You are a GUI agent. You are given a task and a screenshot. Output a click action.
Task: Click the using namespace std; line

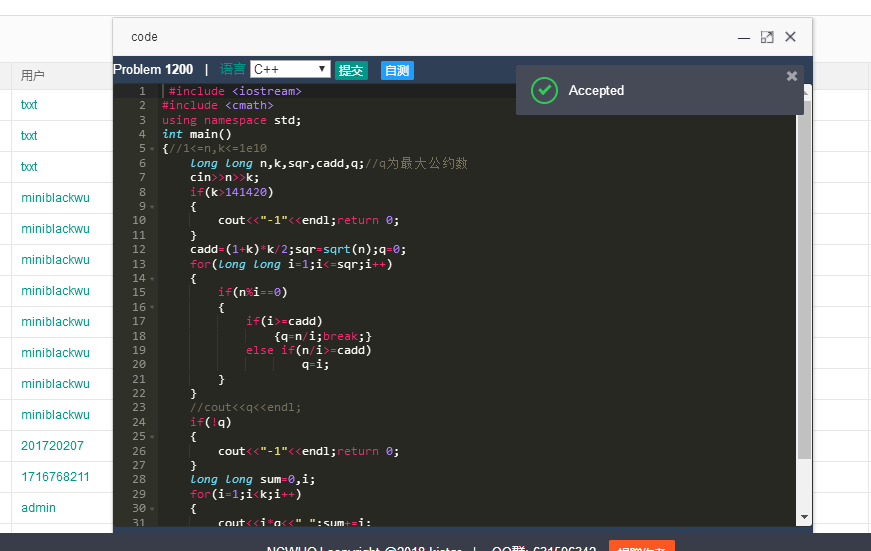tap(232, 120)
